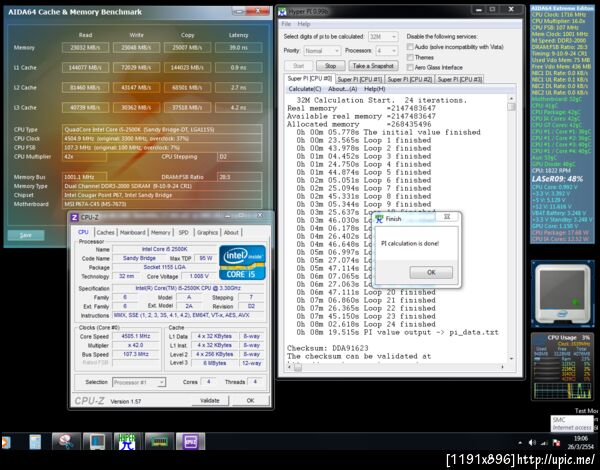
Task: Toggle the Themes checkbox in Hyper PI
Action: click(x=410, y=57)
